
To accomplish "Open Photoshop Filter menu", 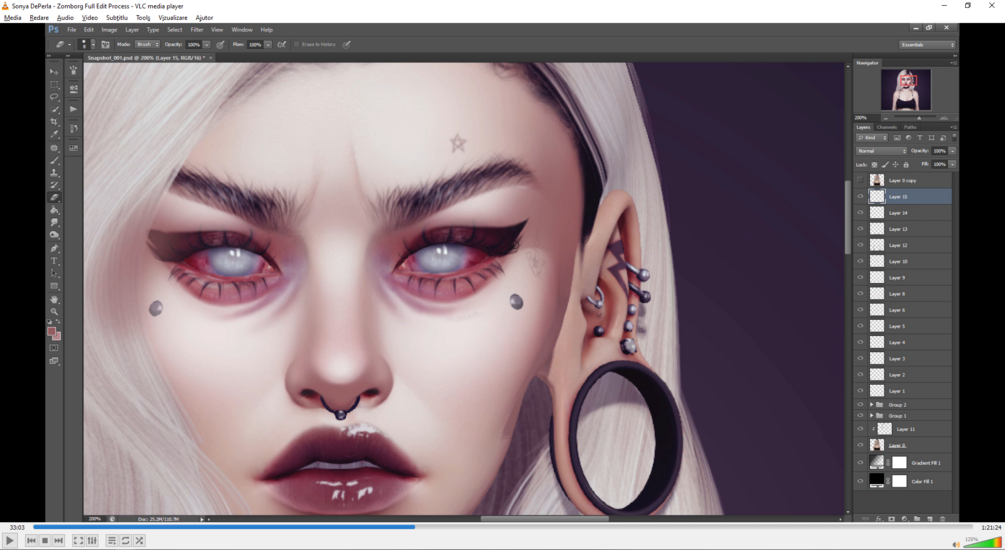I will (x=197, y=29).
